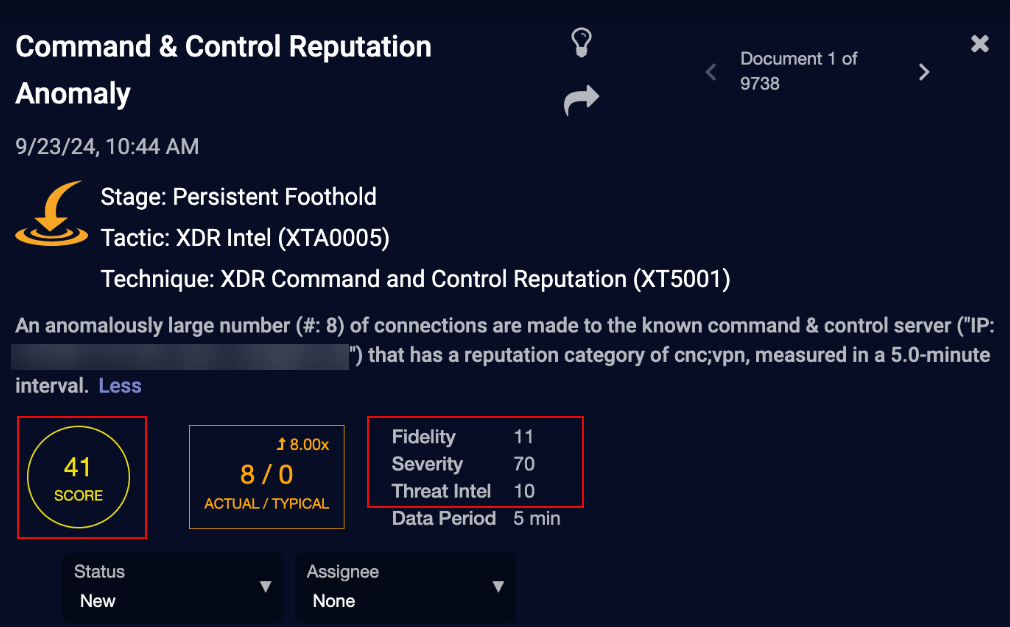Click the Tactic XDR Intel (XTA0005) text
This screenshot has height=627, width=1010.
pos(245,238)
